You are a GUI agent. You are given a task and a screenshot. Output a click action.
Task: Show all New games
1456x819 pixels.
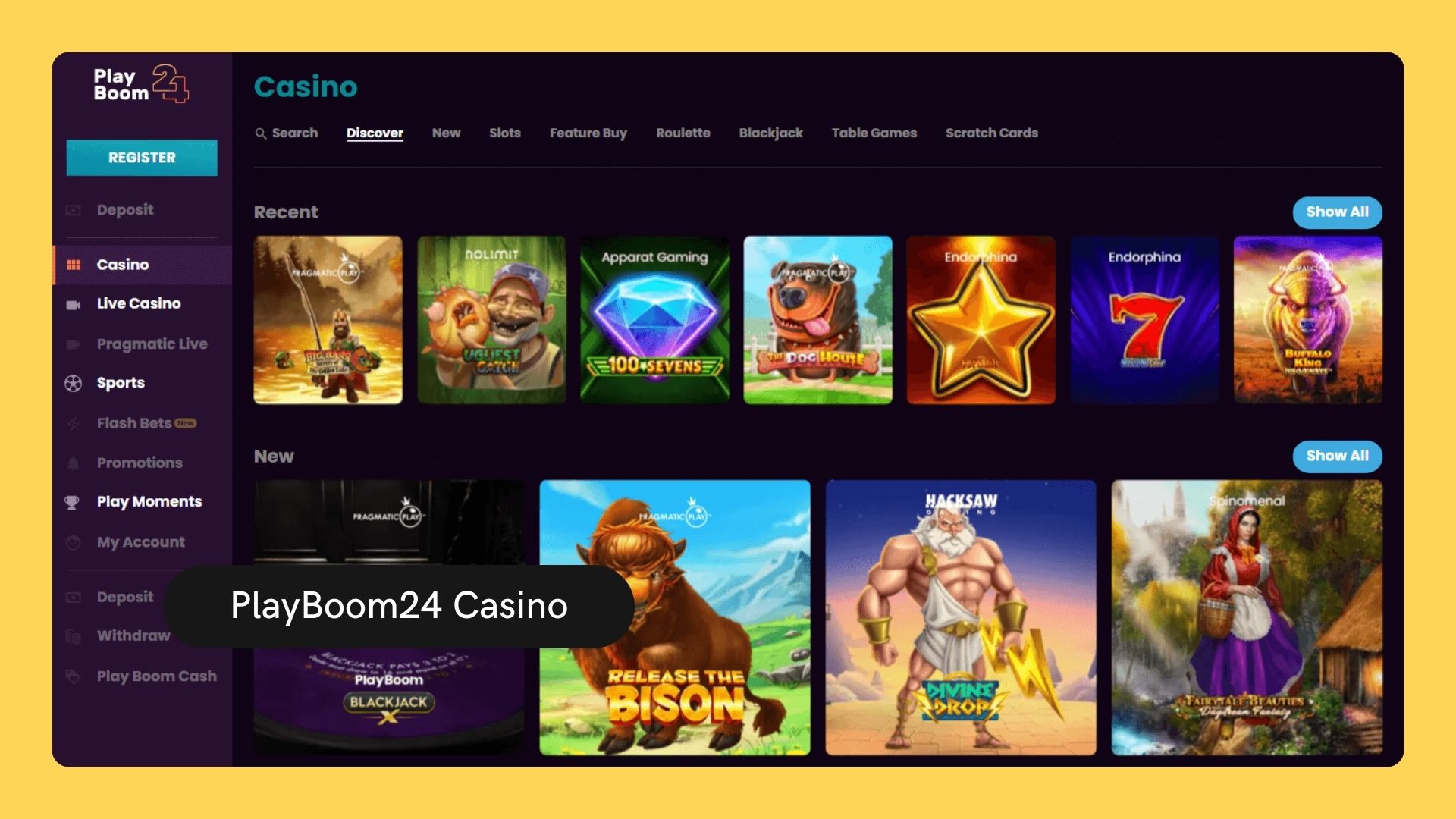[1337, 457]
